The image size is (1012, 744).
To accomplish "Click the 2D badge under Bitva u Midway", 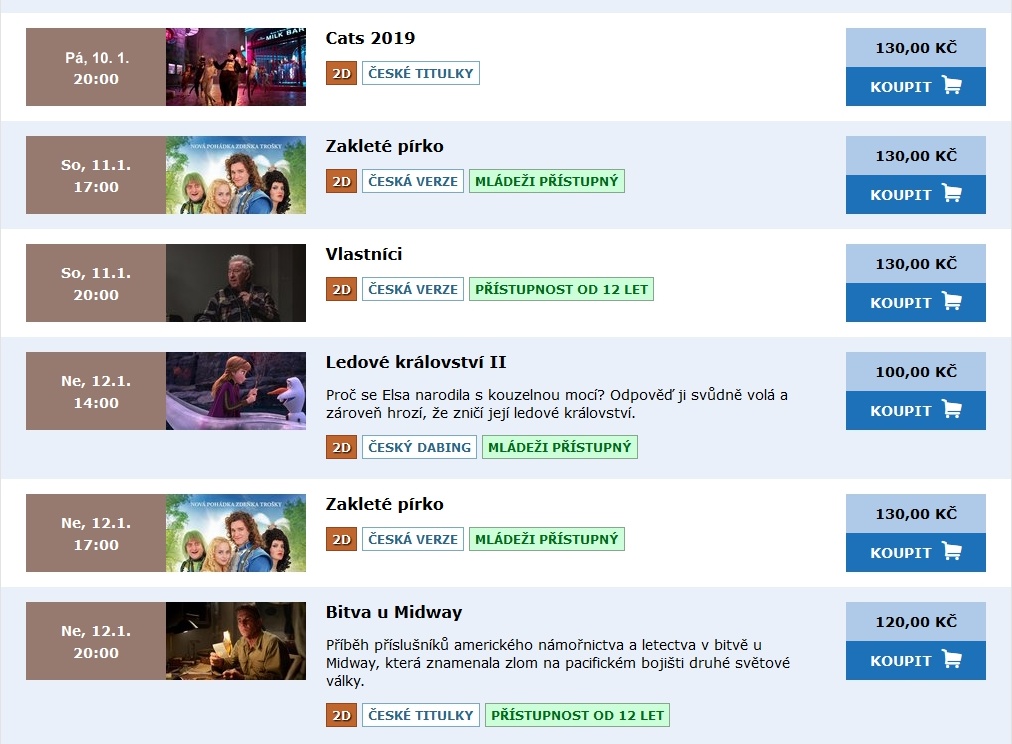I will pos(341,715).
